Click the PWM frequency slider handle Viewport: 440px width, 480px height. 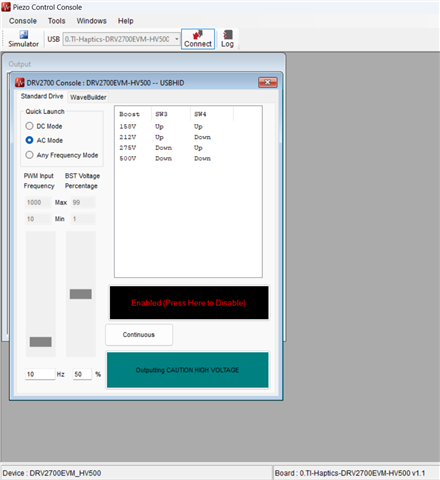tap(41, 342)
